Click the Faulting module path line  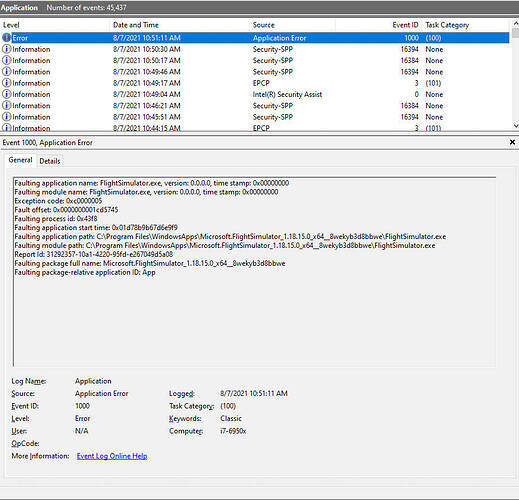[x=225, y=246]
